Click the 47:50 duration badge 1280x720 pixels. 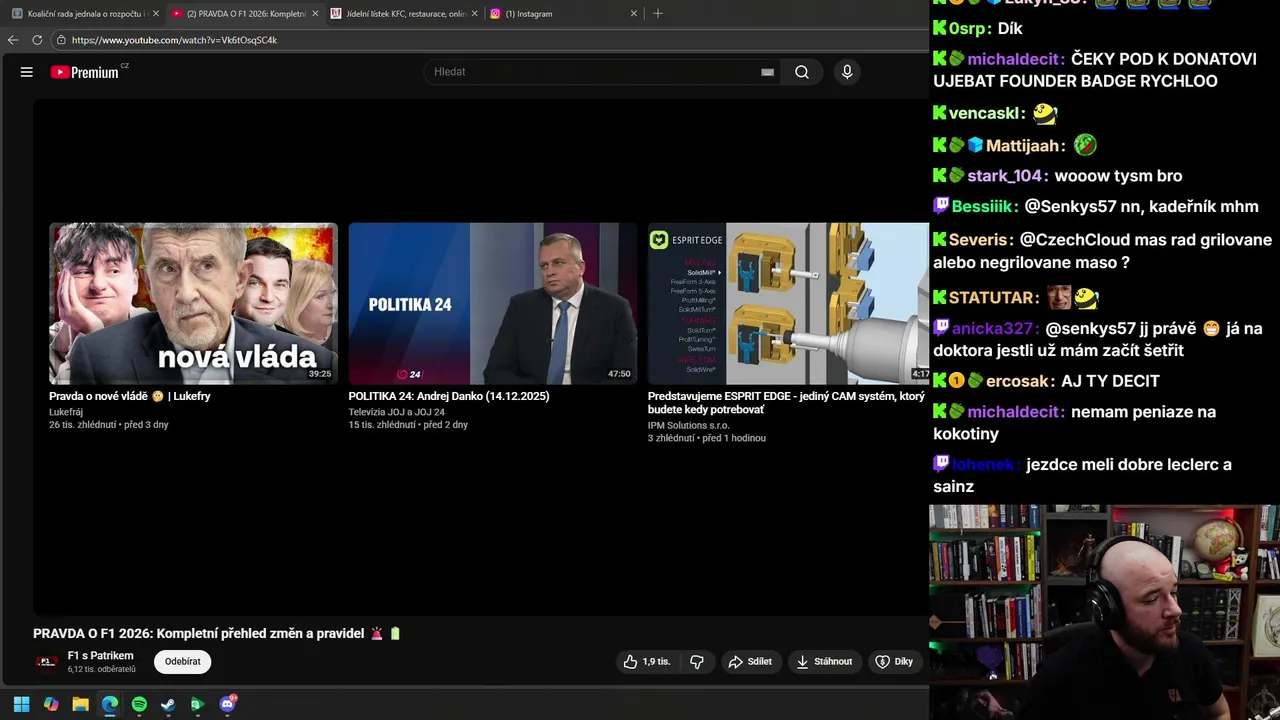(619, 374)
